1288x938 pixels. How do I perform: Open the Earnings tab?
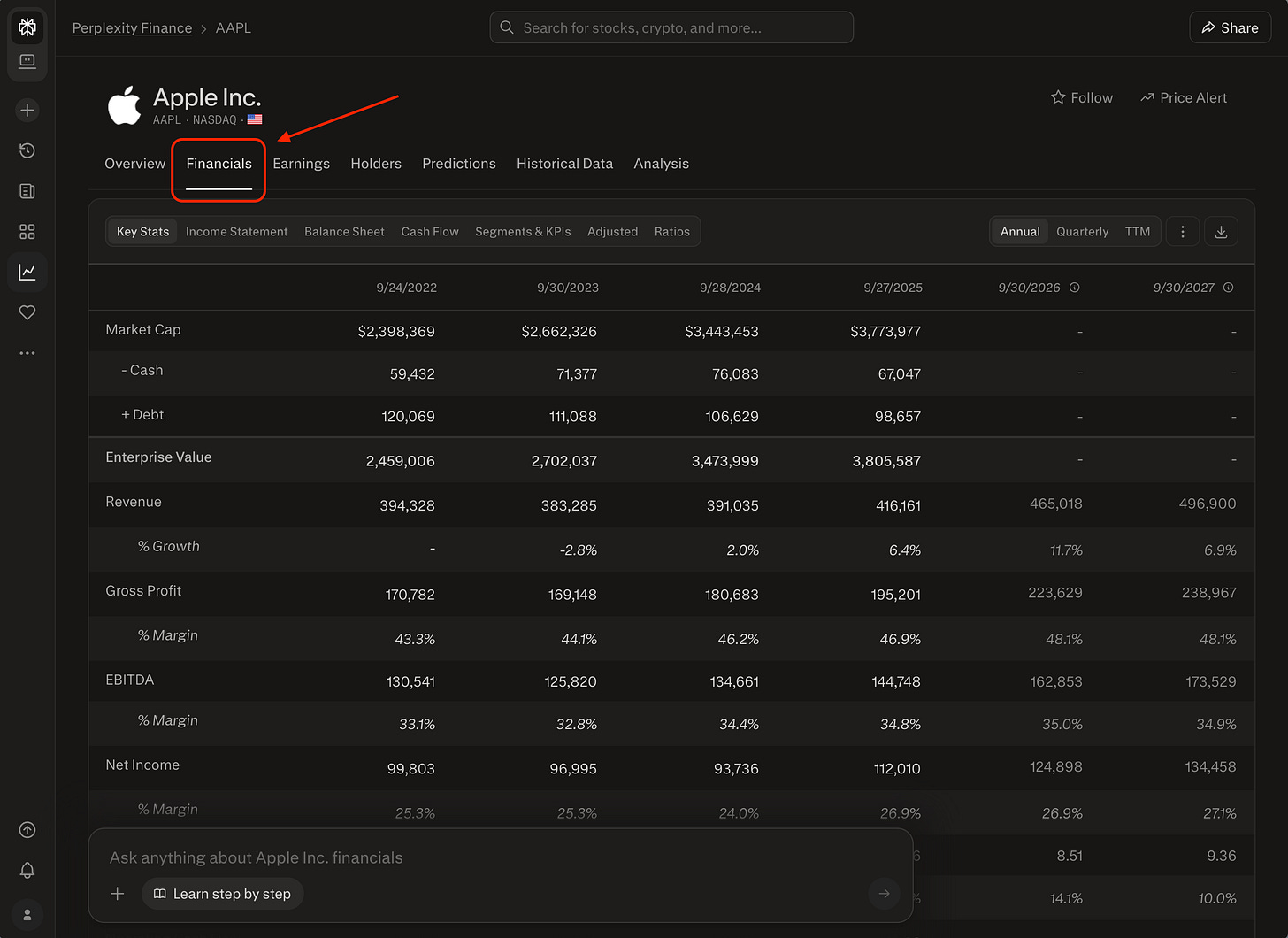pos(301,164)
